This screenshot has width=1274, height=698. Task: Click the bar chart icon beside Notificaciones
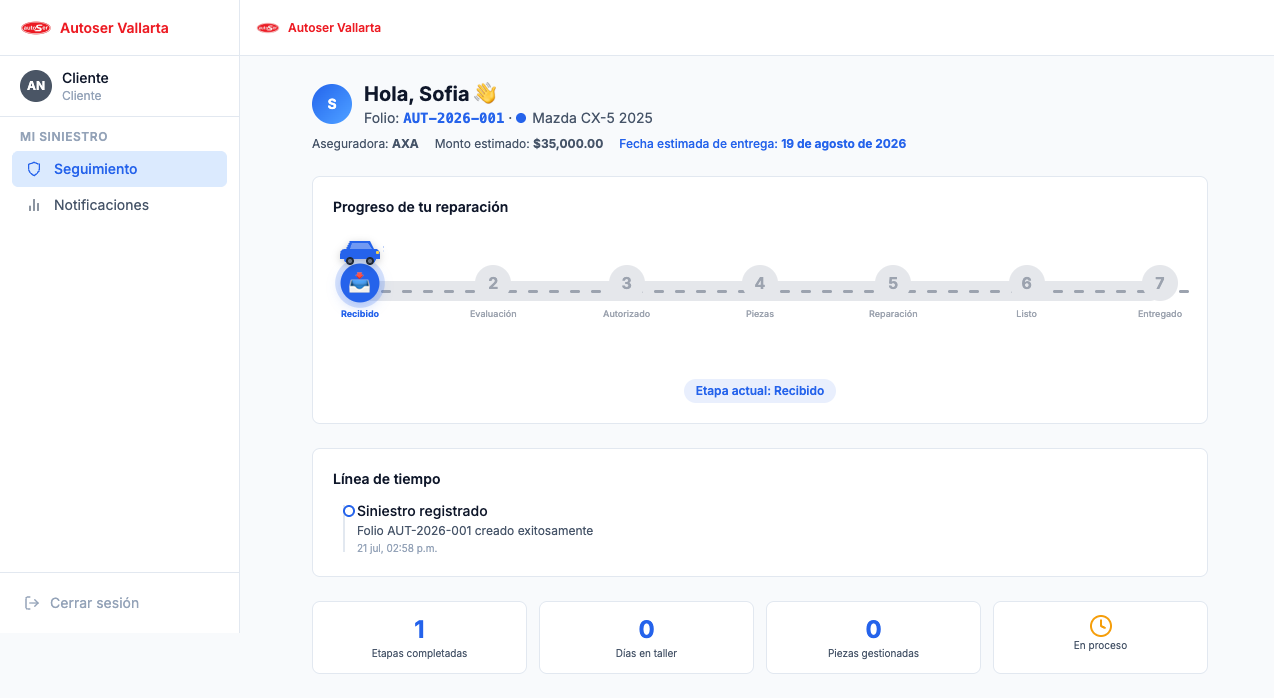(34, 205)
